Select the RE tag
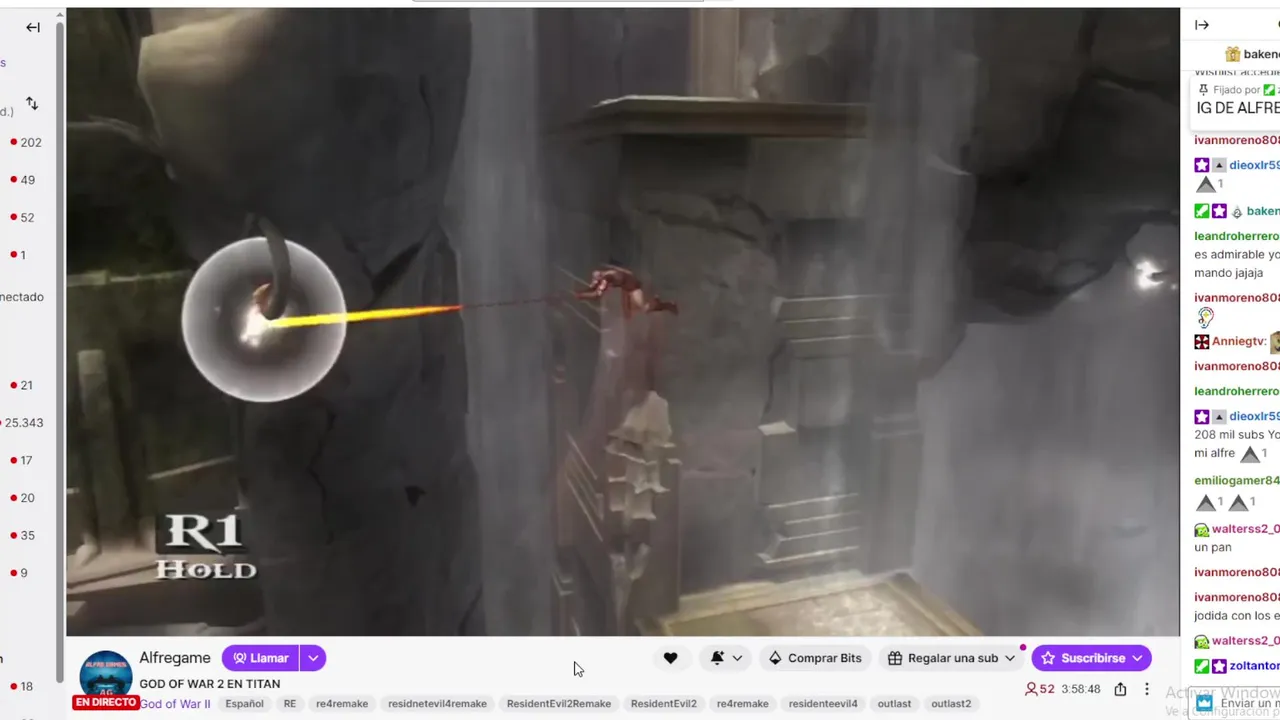This screenshot has width=1280, height=720. point(290,704)
